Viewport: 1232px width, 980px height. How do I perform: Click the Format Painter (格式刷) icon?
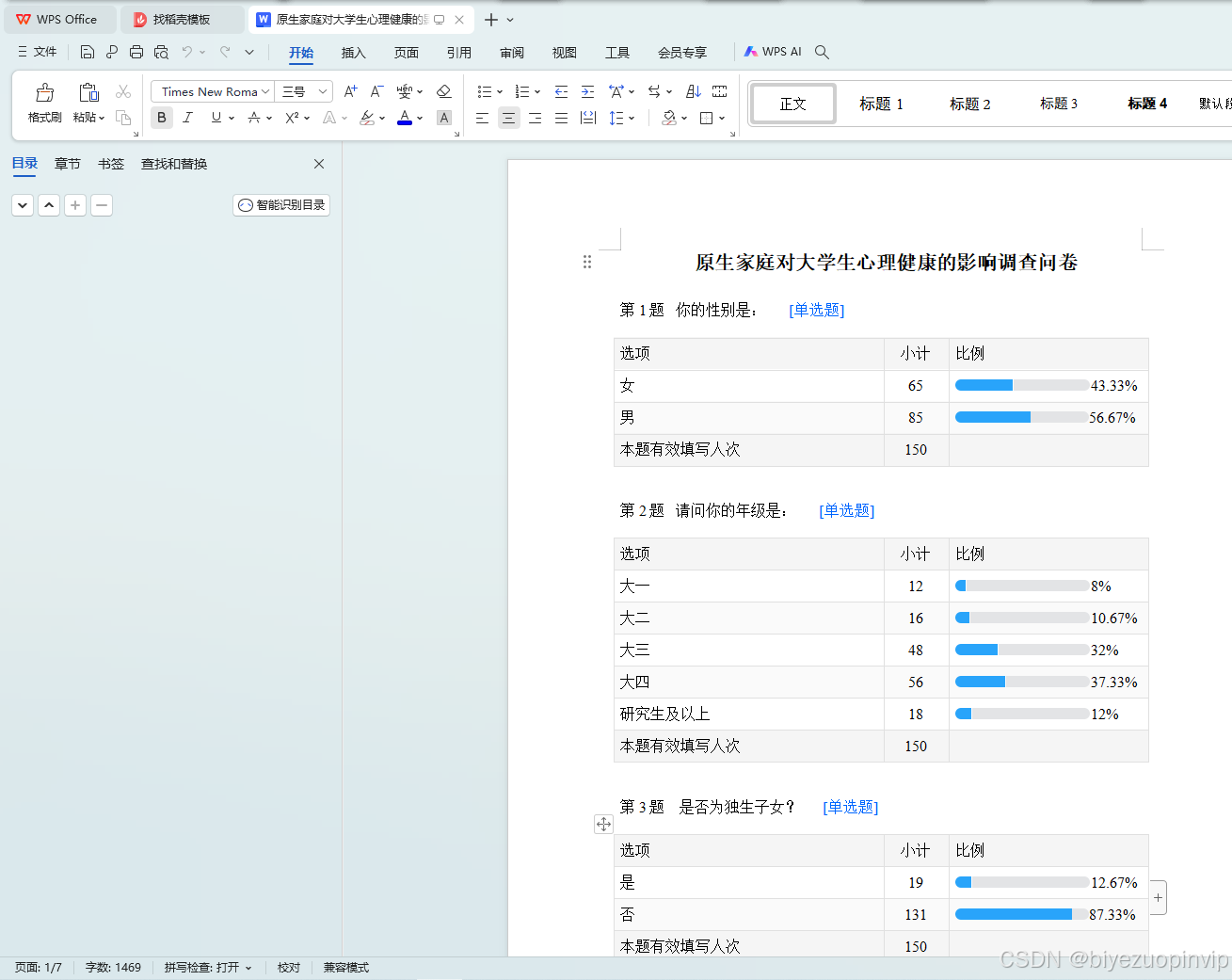(44, 92)
